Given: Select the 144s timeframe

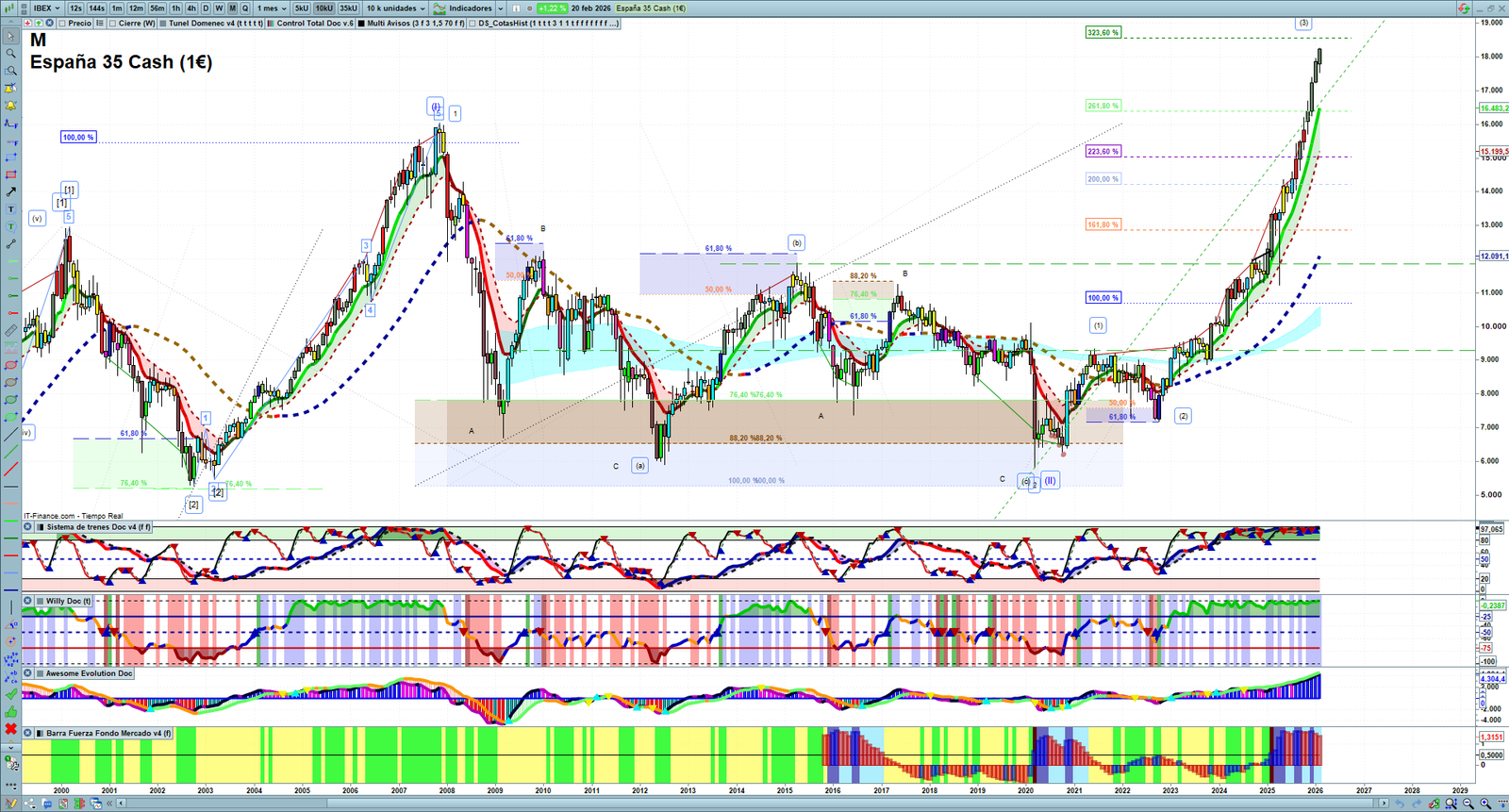Looking at the screenshot, I should (97, 8).
